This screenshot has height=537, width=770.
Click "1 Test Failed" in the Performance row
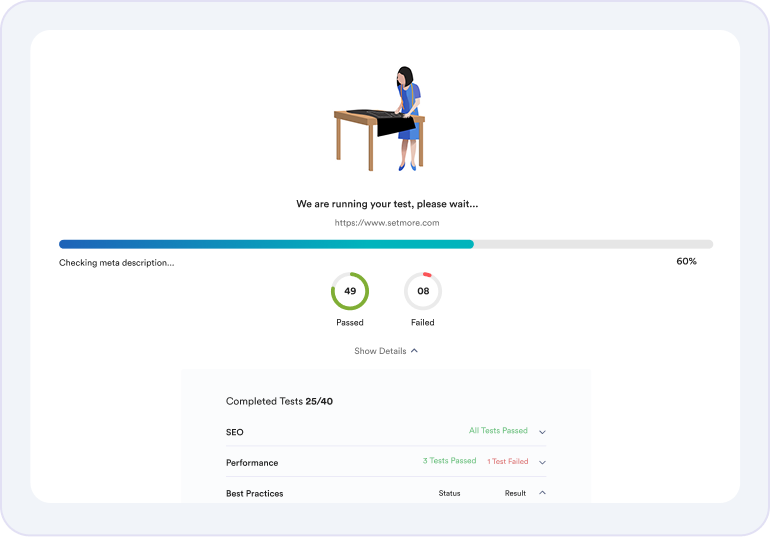(x=508, y=462)
